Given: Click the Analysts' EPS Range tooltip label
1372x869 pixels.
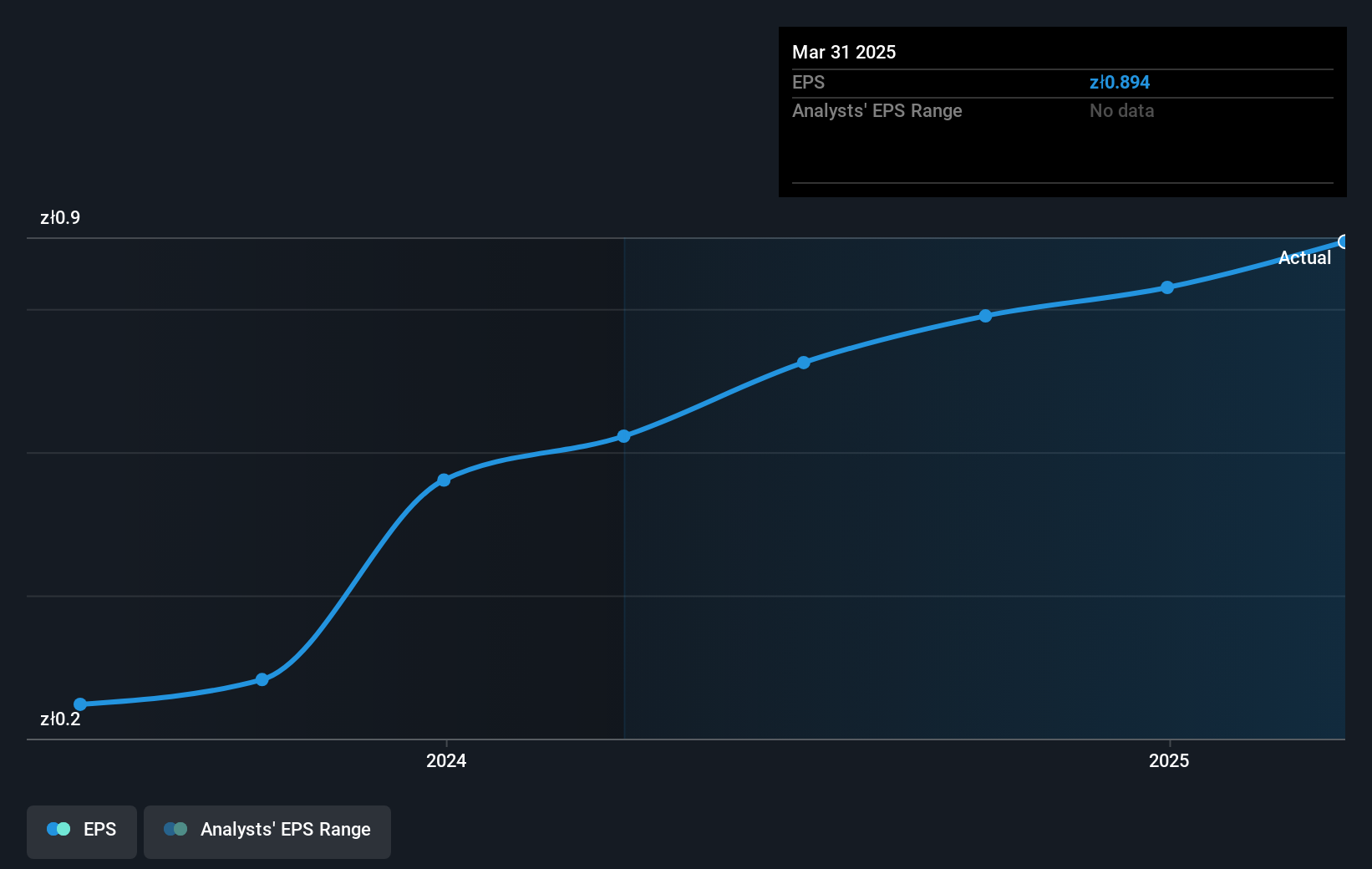Looking at the screenshot, I should 877,110.
